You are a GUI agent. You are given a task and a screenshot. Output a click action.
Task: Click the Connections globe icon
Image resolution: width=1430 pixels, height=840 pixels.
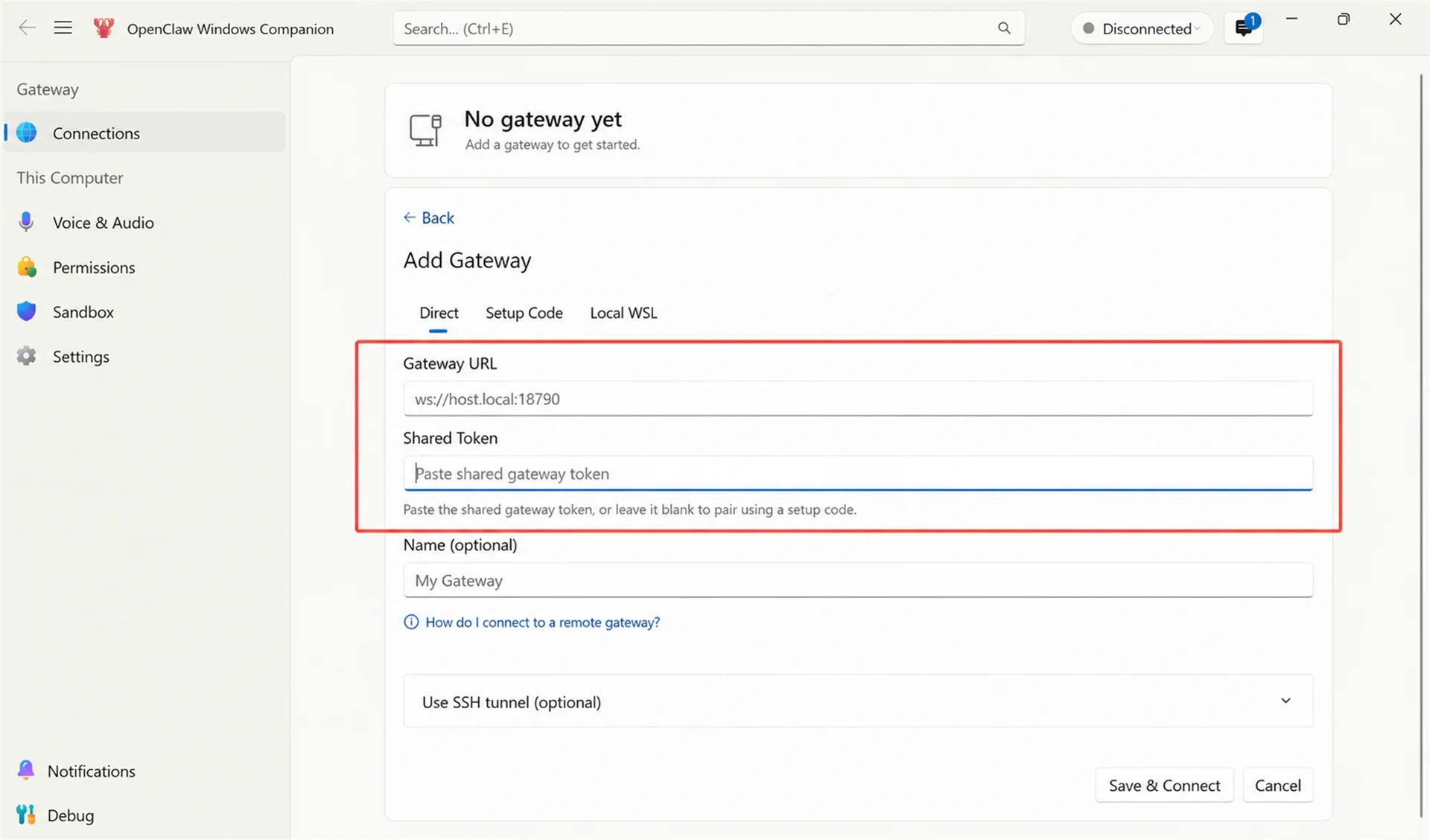[x=27, y=133]
